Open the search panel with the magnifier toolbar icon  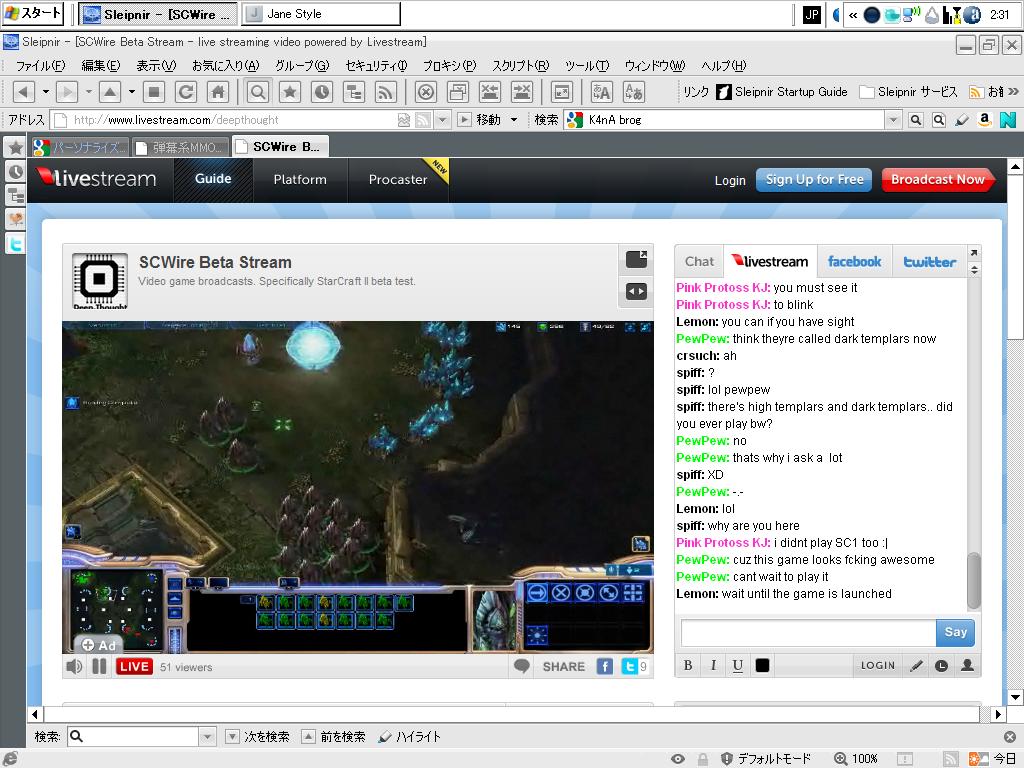[x=258, y=92]
